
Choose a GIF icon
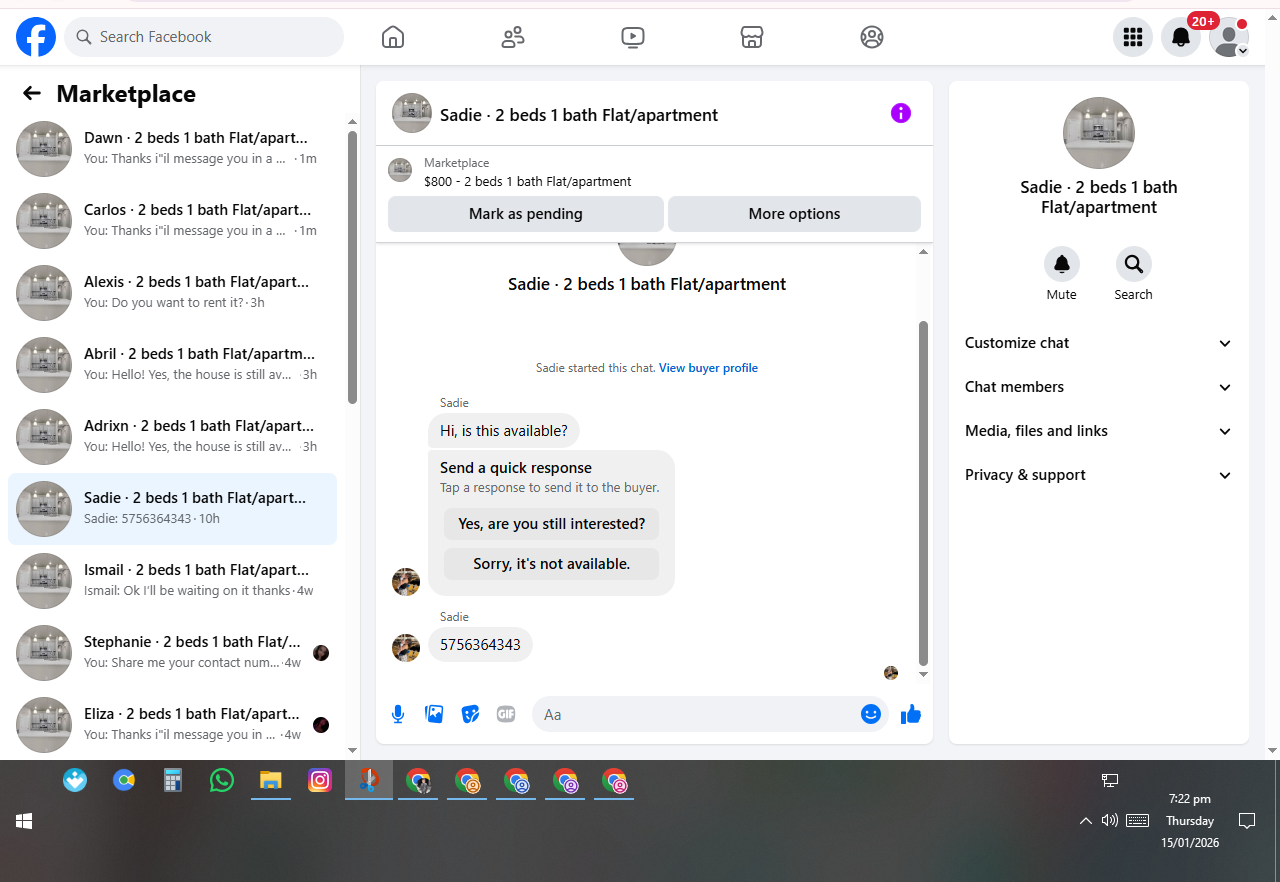(506, 714)
